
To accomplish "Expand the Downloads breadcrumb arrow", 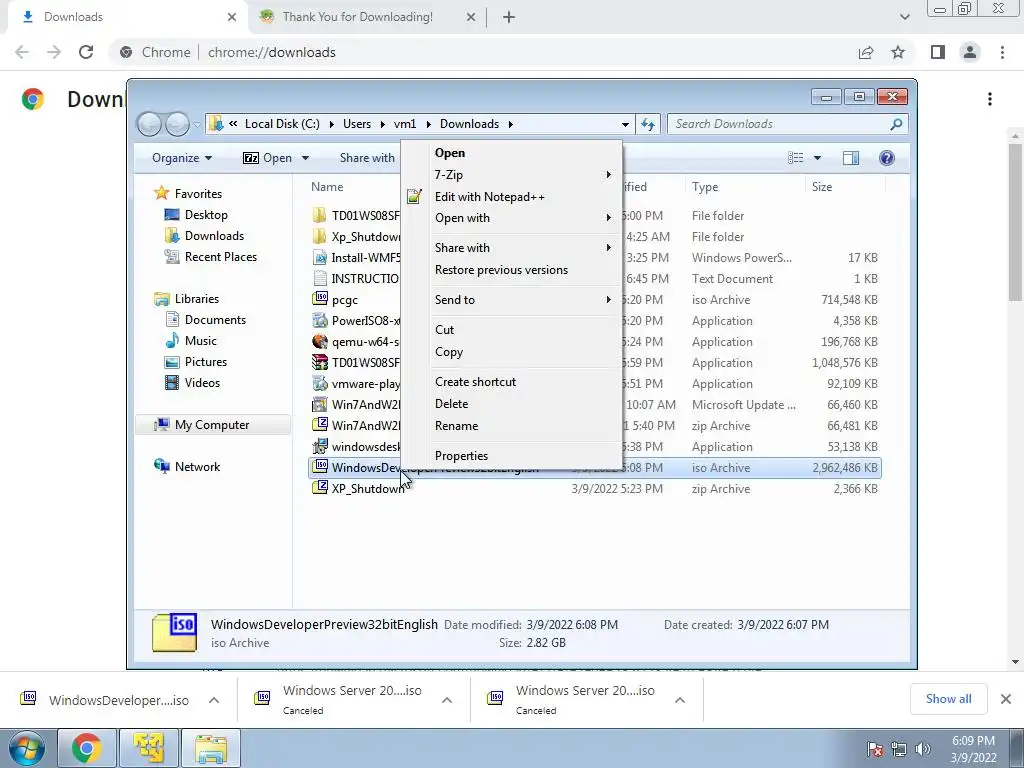I will [511, 124].
